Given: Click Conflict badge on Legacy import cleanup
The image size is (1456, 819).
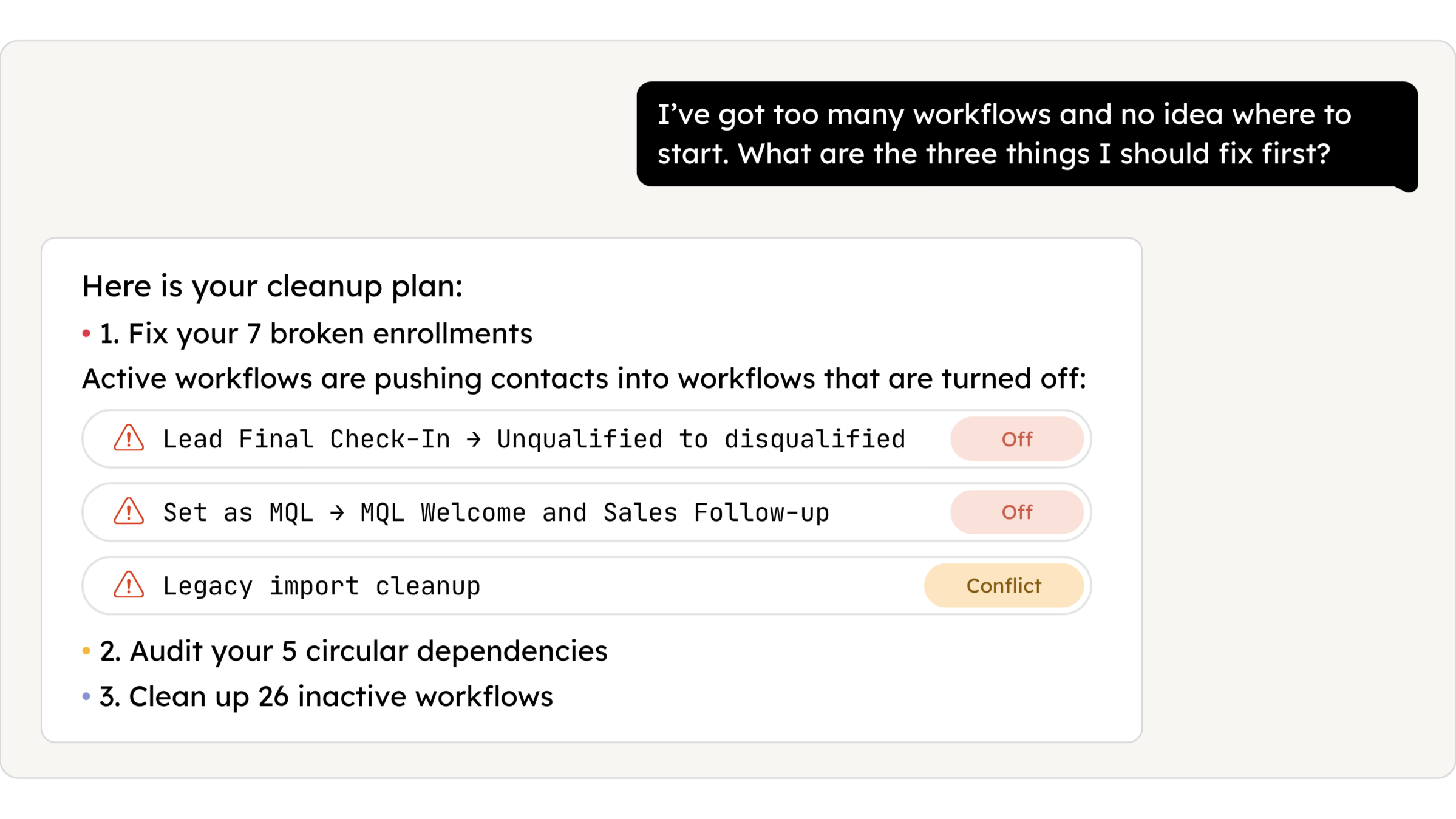Looking at the screenshot, I should point(1004,586).
